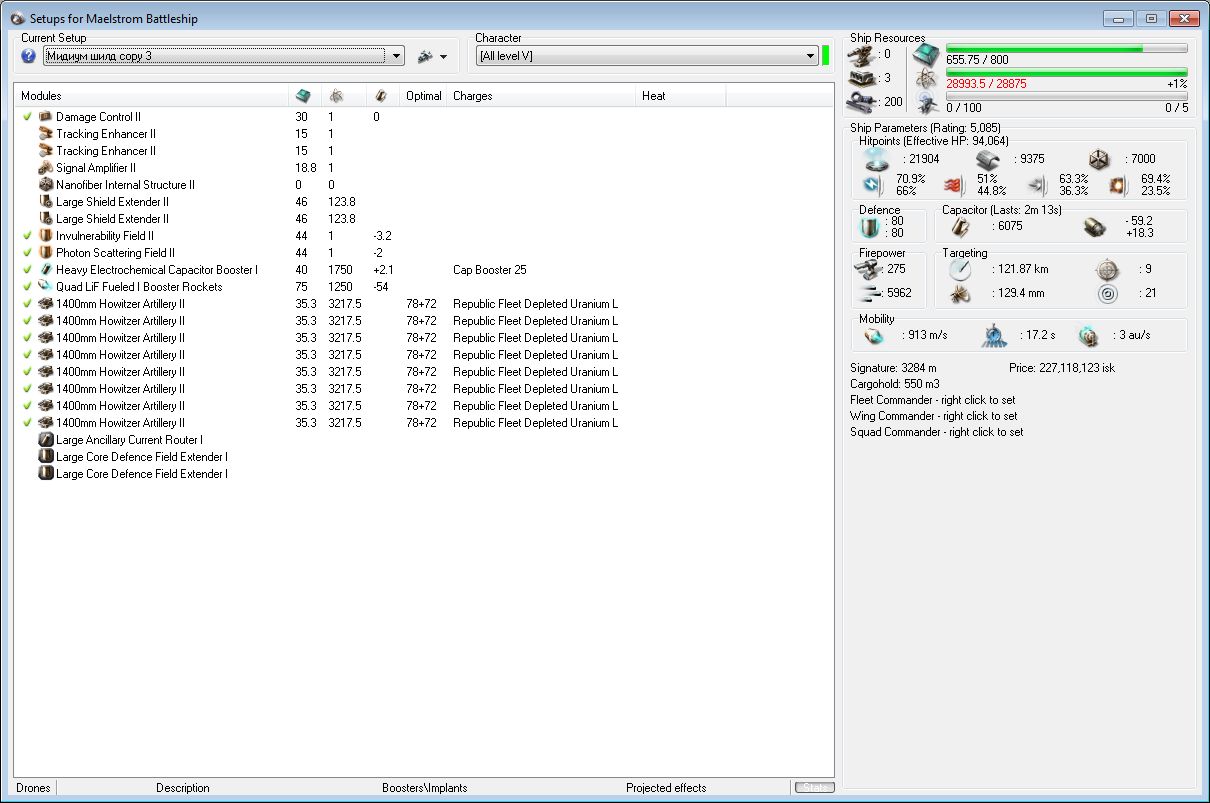1210x803 pixels.
Task: Toggle the checkmark for Photon Scattering Field II
Action: (x=28, y=253)
